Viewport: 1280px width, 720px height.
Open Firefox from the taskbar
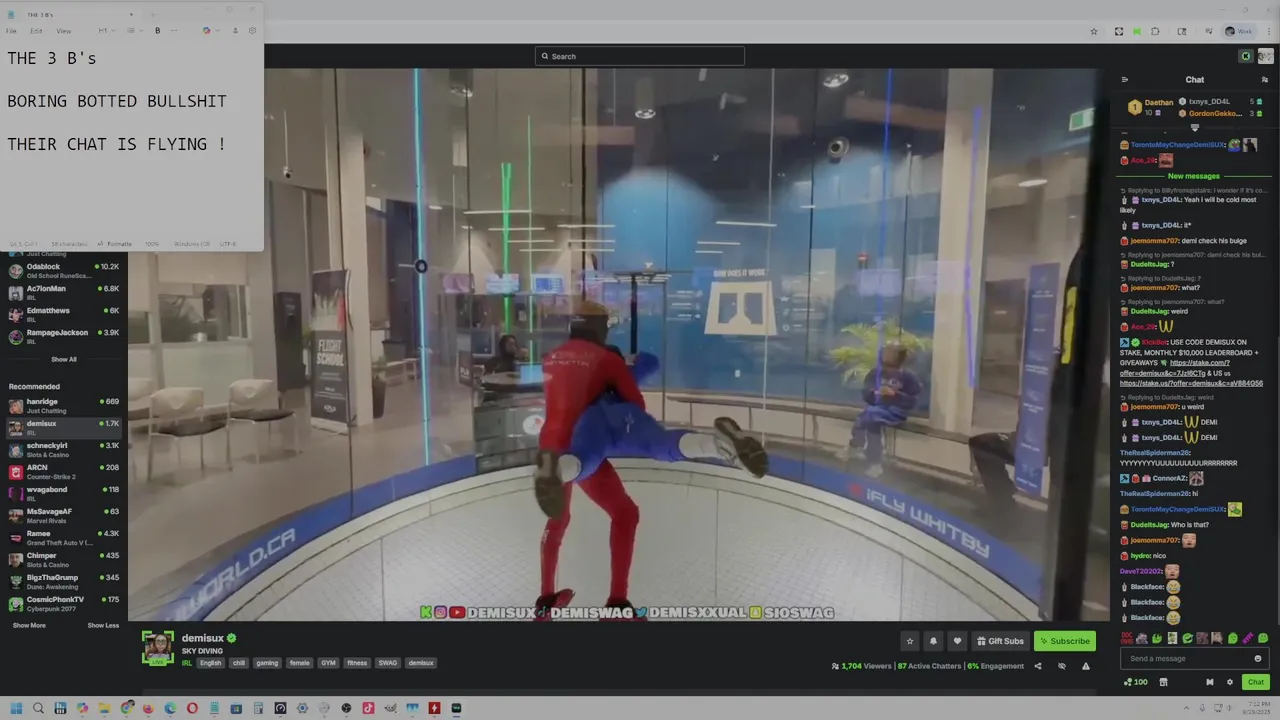click(148, 708)
